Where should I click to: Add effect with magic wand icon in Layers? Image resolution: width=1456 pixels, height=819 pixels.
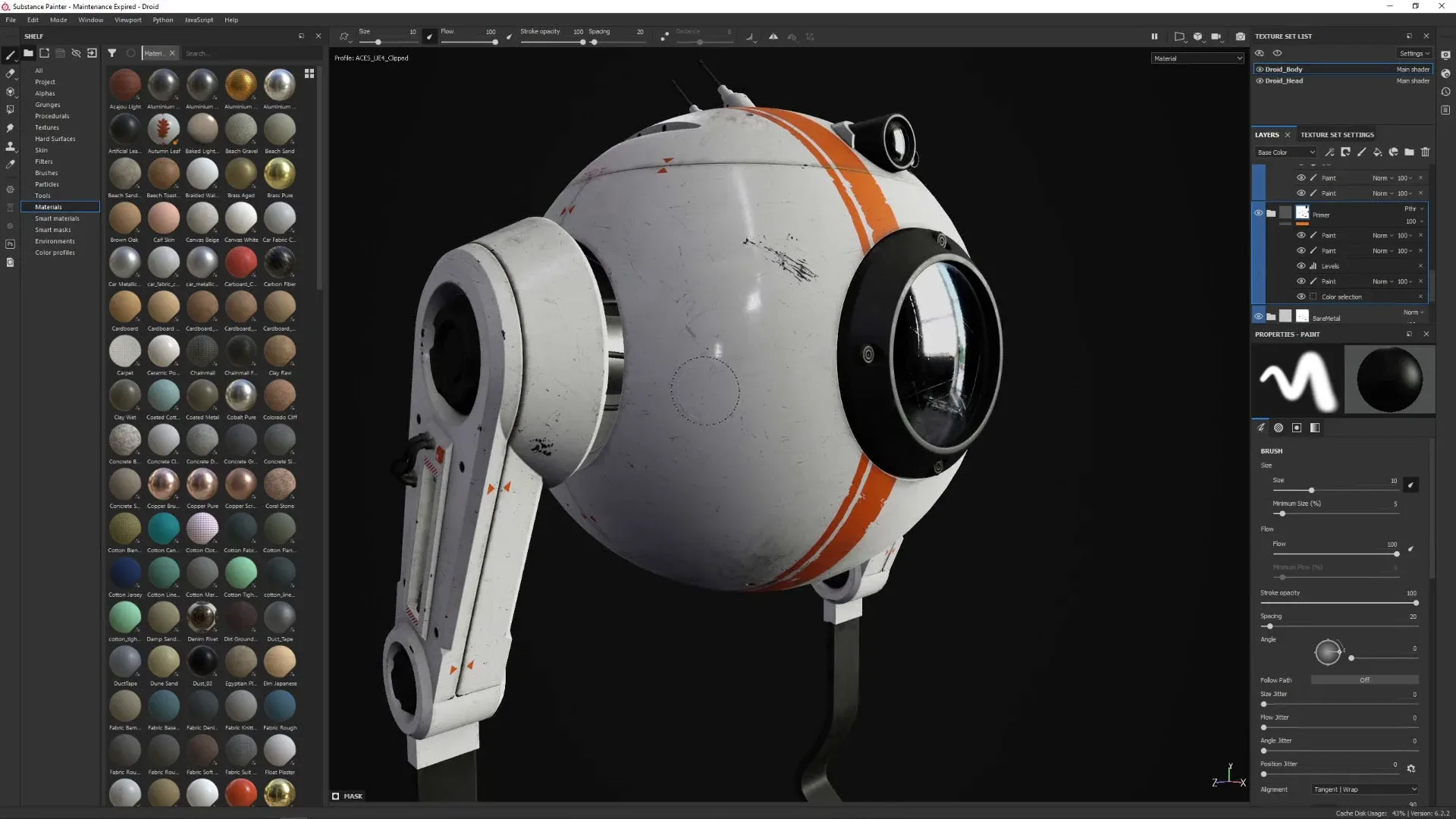point(1329,152)
